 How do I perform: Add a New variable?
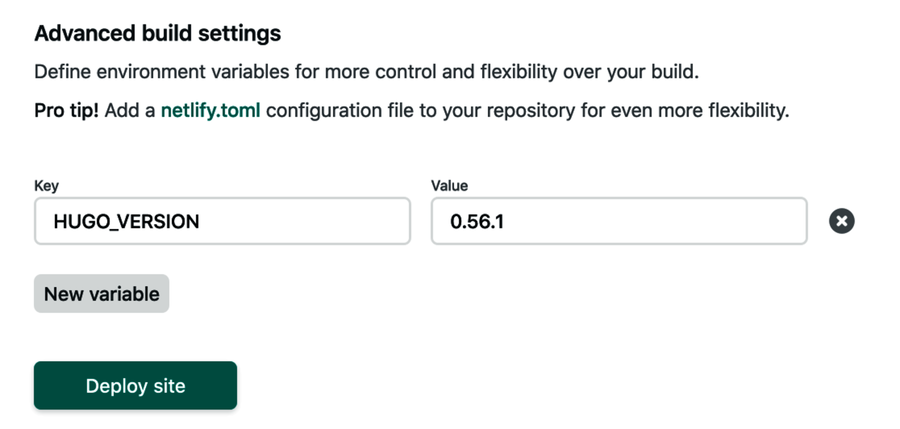[x=102, y=294]
